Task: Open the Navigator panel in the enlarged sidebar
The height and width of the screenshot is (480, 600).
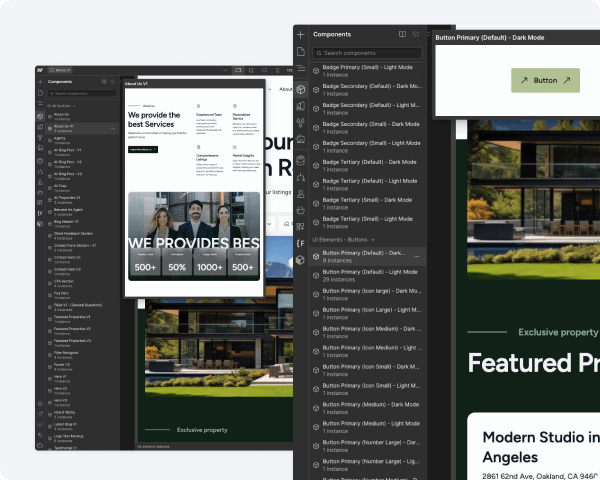Action: pos(301,68)
